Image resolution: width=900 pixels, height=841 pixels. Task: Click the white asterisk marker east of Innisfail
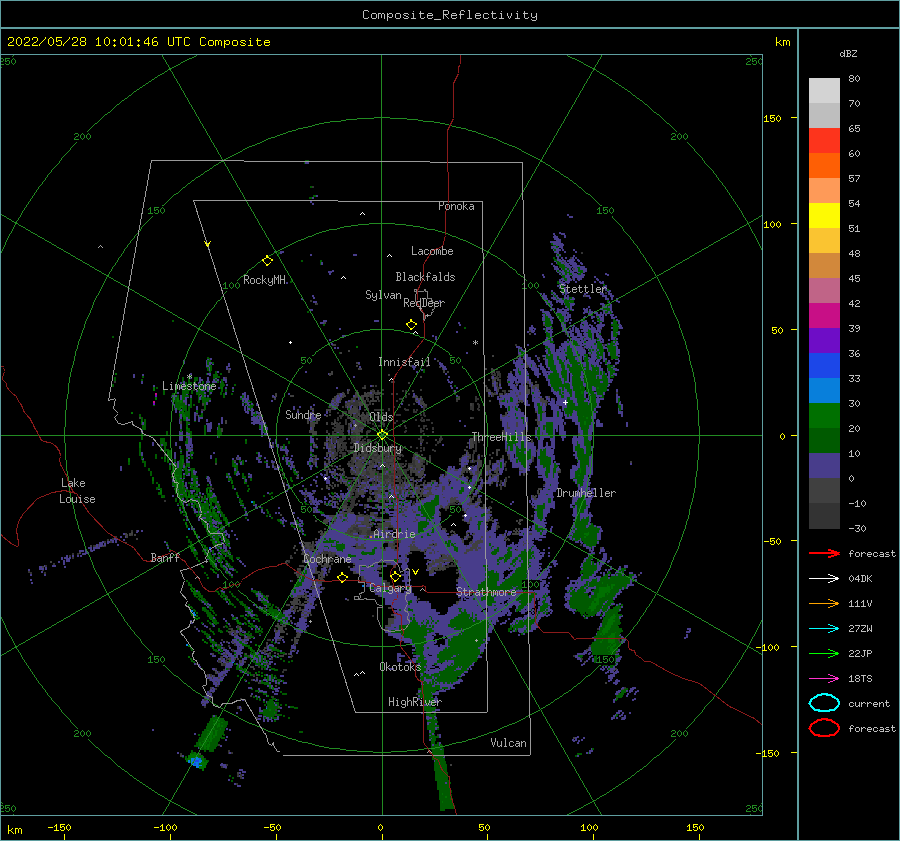tap(475, 343)
